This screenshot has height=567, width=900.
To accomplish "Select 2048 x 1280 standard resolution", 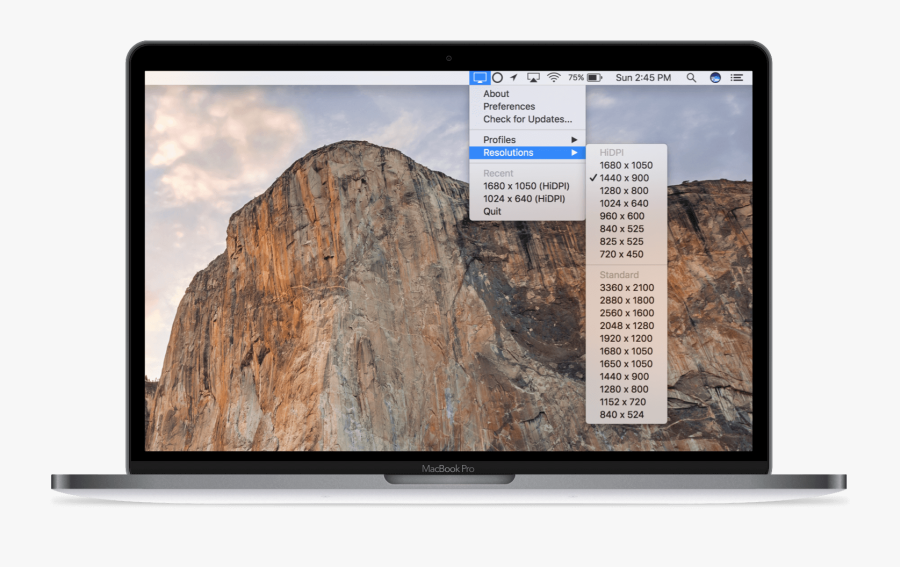I will coord(626,325).
